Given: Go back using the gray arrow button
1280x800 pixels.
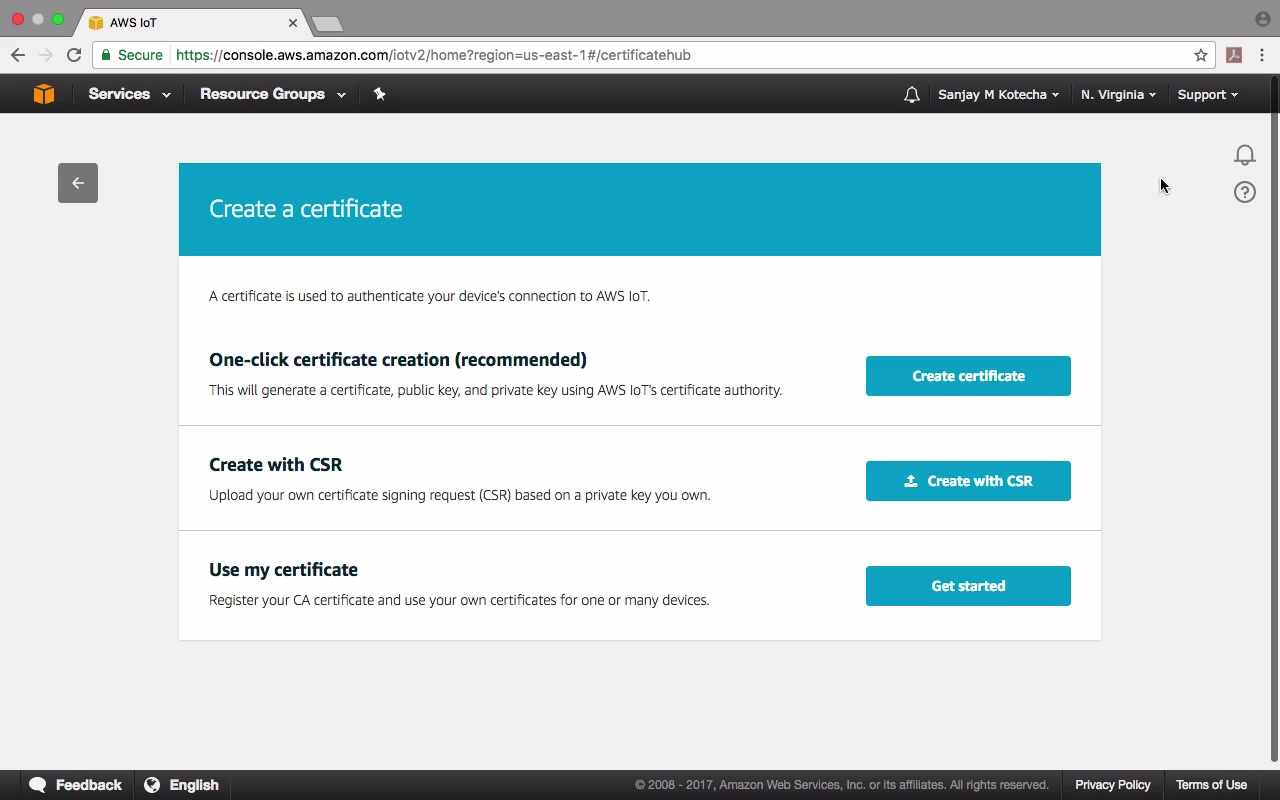Looking at the screenshot, I should click(78, 183).
